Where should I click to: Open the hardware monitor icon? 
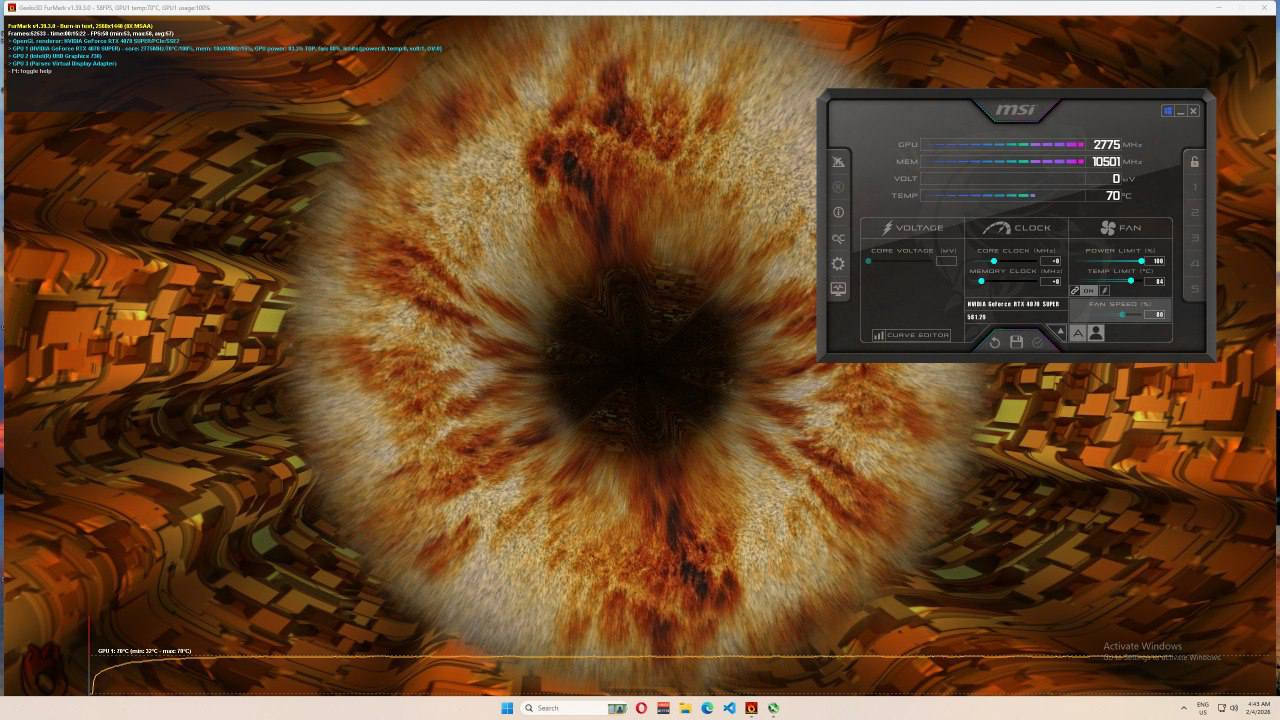click(x=838, y=289)
